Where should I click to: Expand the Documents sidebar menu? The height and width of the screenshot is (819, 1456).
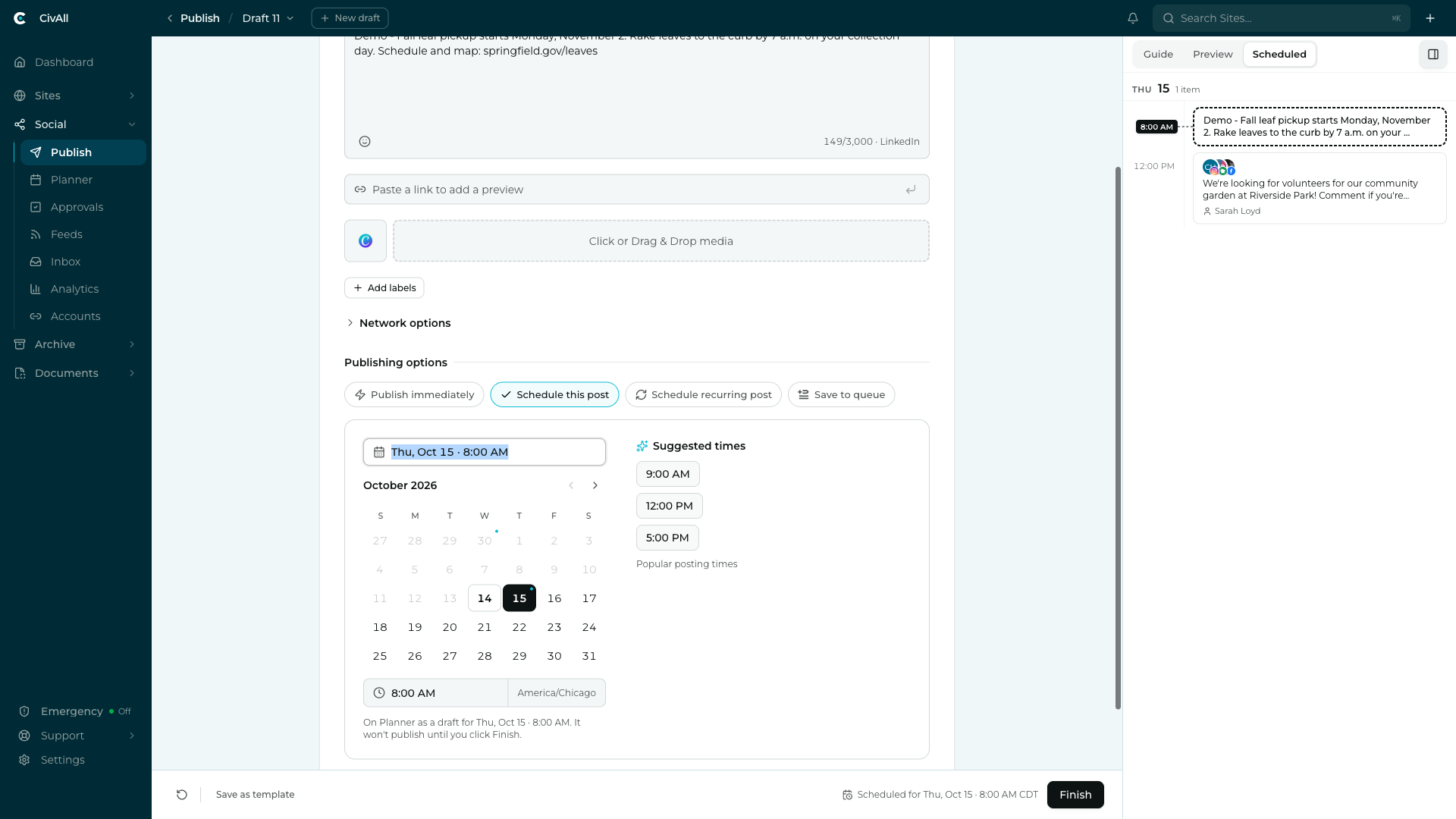(x=132, y=373)
